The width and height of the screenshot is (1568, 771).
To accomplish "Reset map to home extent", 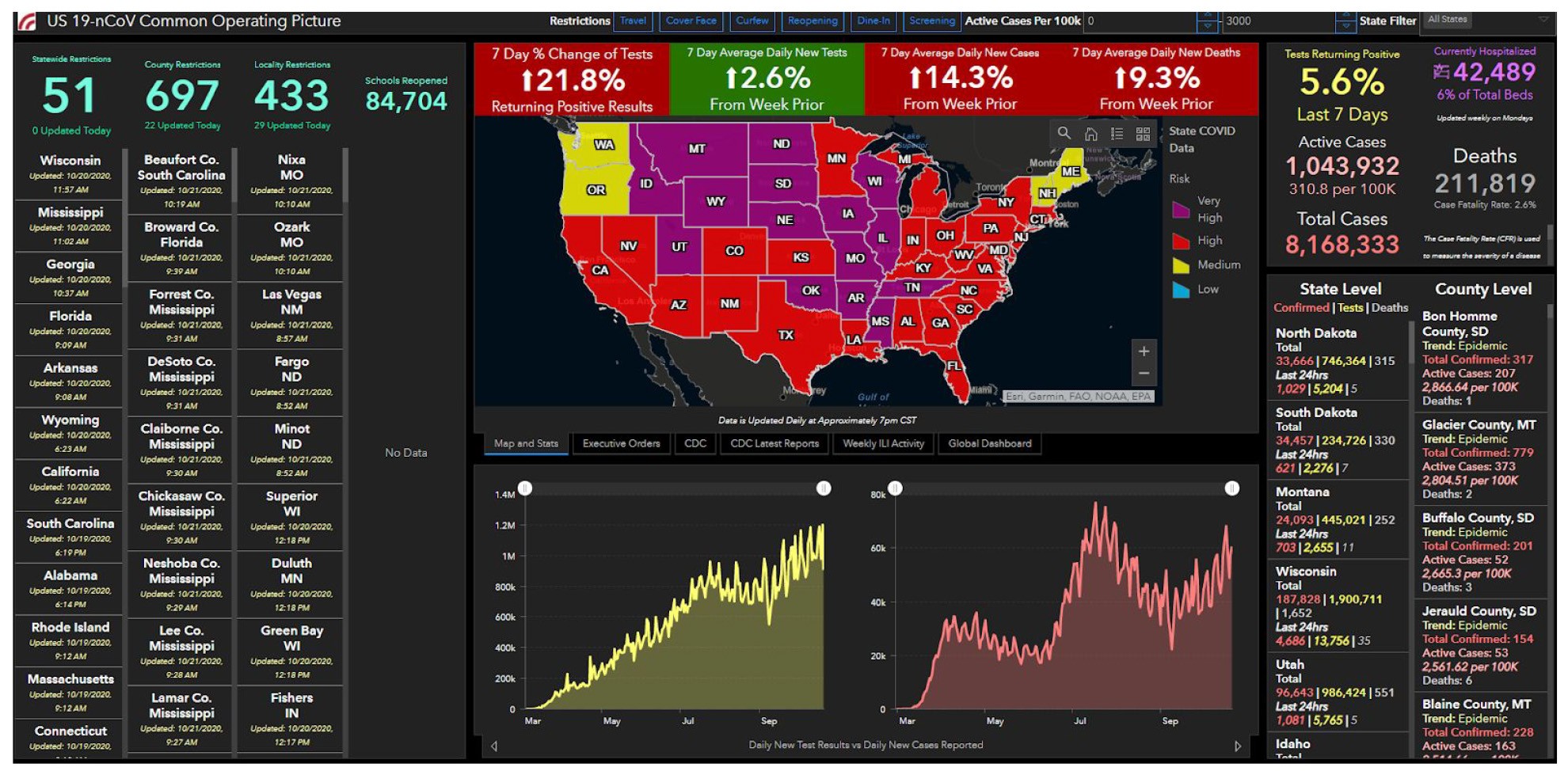I will pos(1090,134).
